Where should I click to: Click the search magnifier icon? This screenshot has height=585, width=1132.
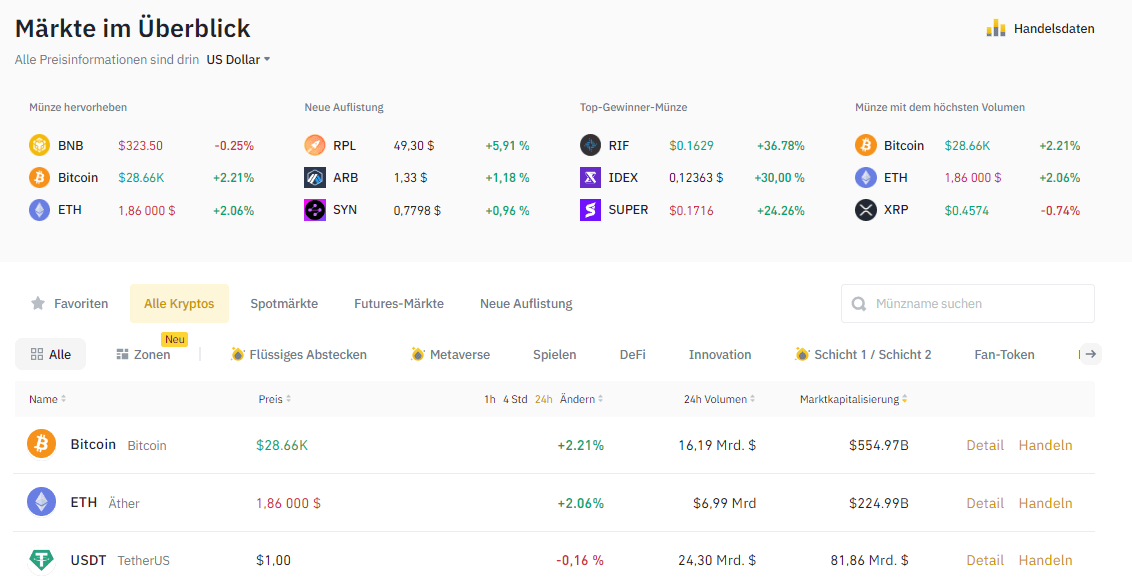[x=859, y=304]
